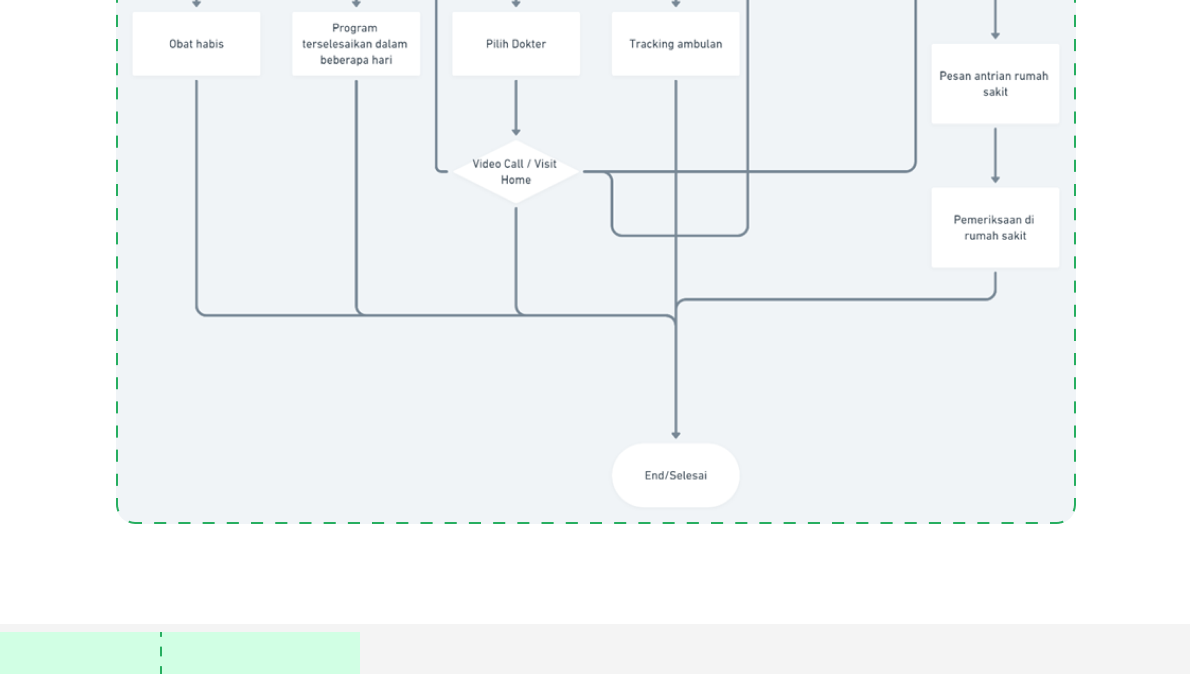
Task: Click the Tracking ambulan box
Action: pos(675,44)
